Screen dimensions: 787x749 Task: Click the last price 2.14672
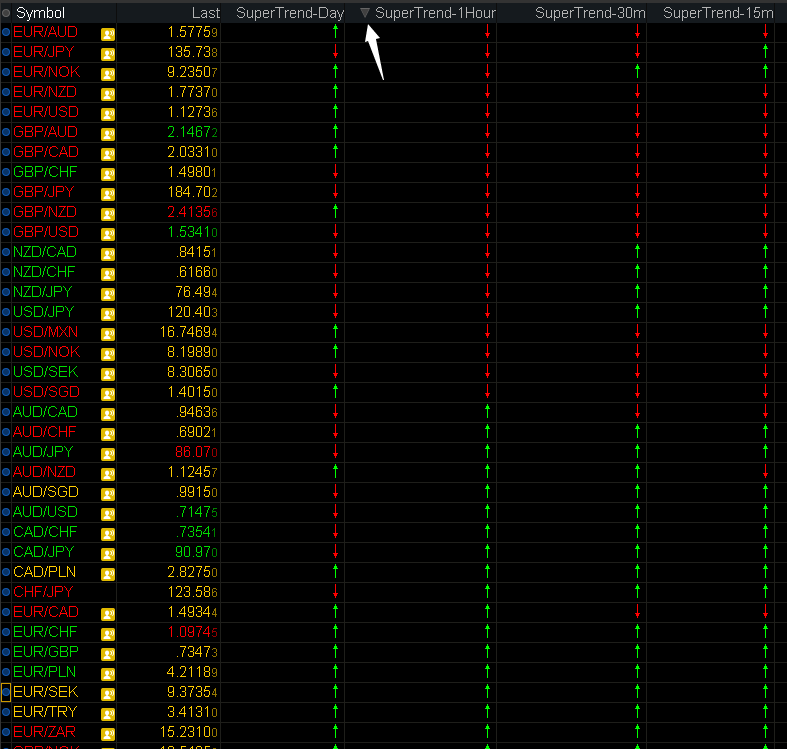192,133
